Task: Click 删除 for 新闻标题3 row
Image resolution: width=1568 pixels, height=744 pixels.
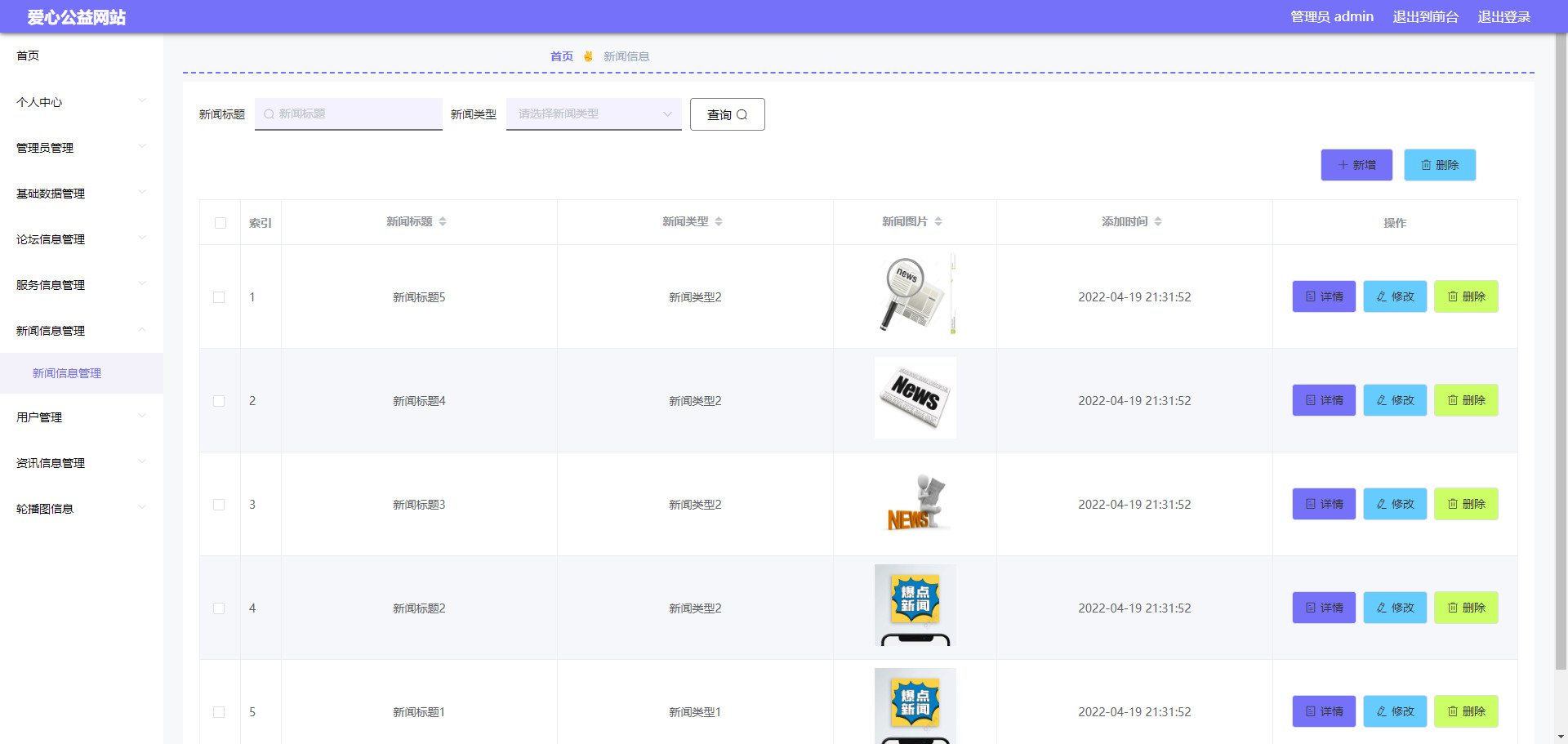Action: tap(1466, 504)
